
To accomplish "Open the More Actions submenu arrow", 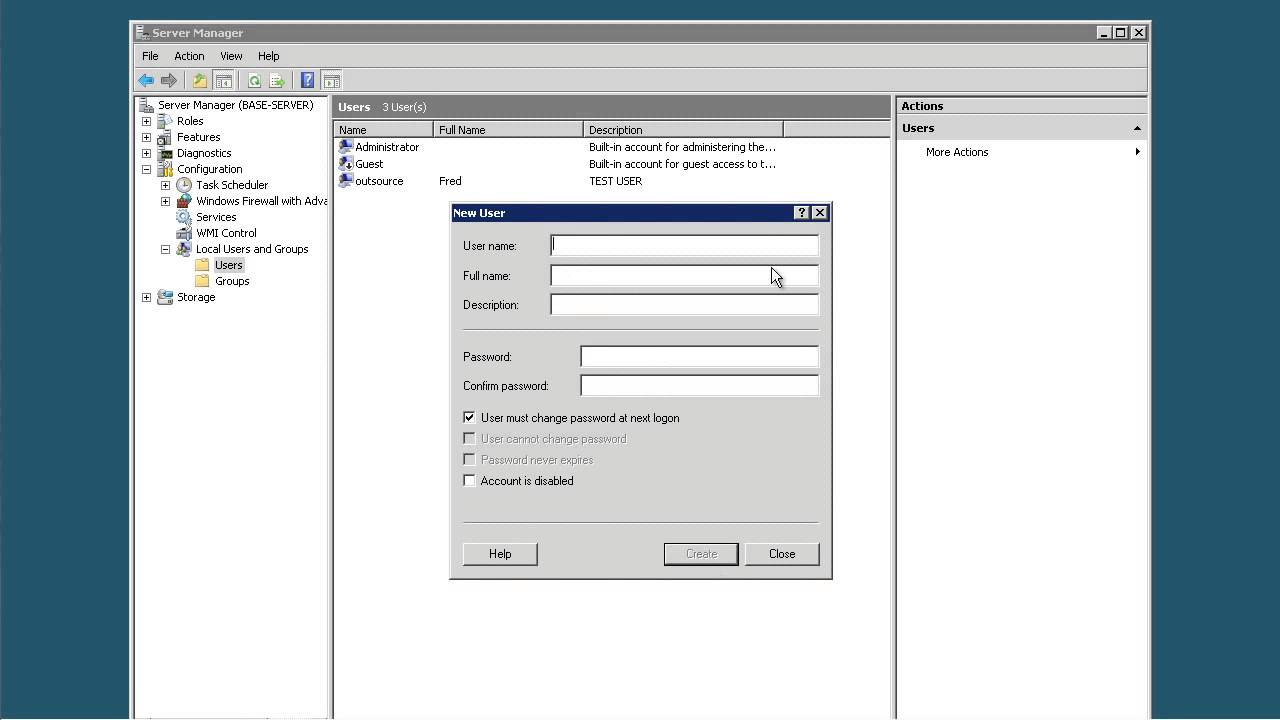I will (x=1137, y=152).
